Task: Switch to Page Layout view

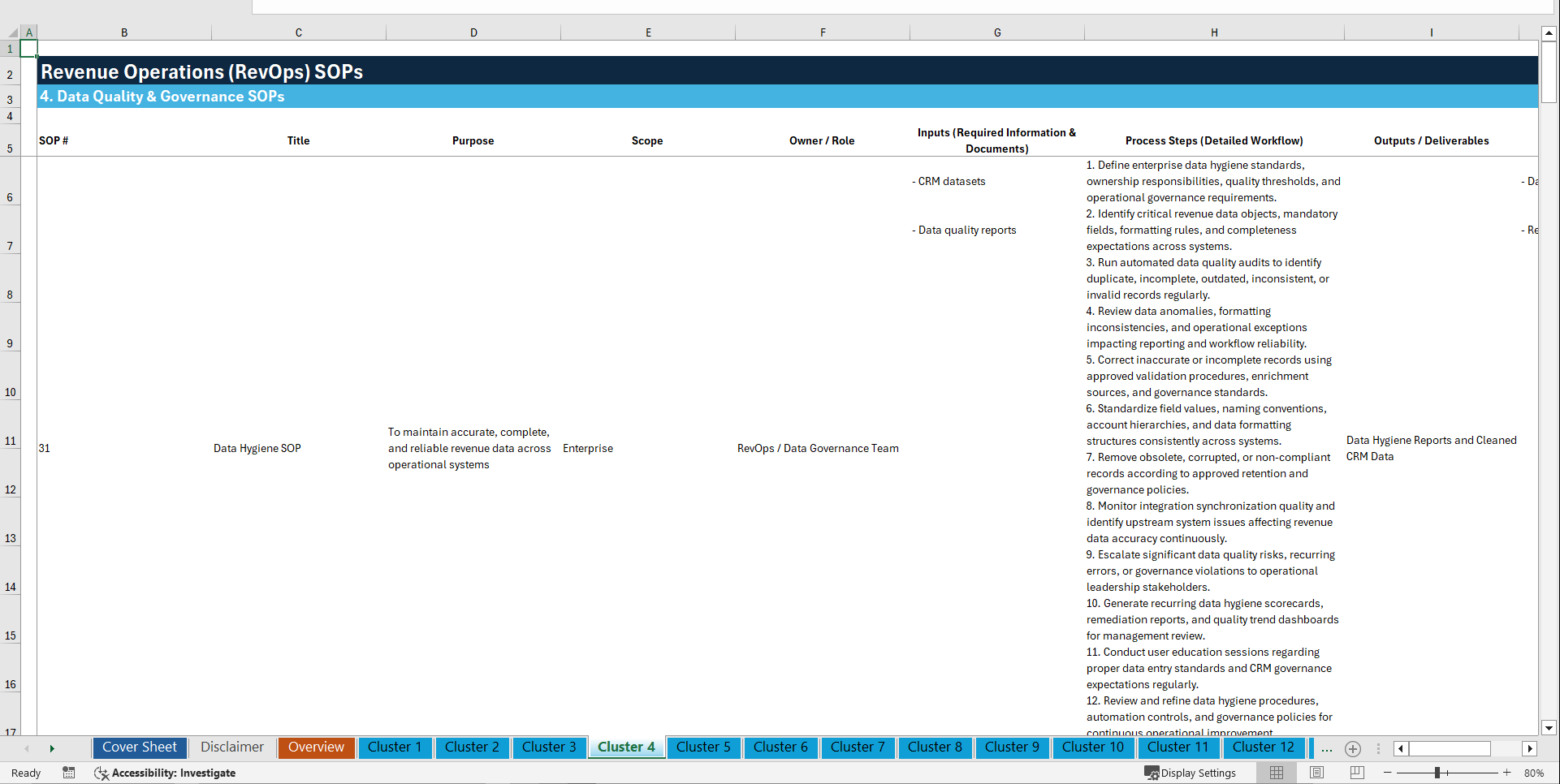Action: click(x=1316, y=773)
